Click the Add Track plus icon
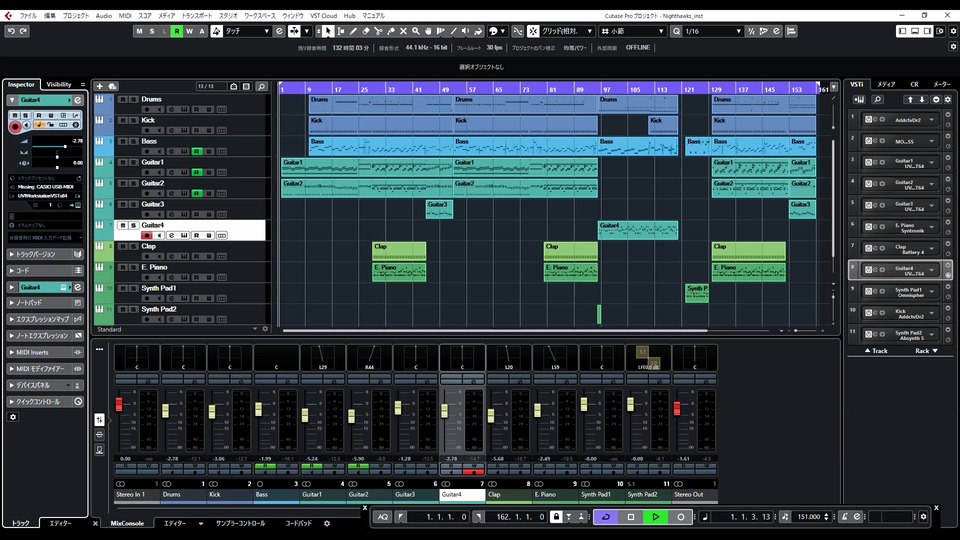960x540 pixels. (100, 87)
